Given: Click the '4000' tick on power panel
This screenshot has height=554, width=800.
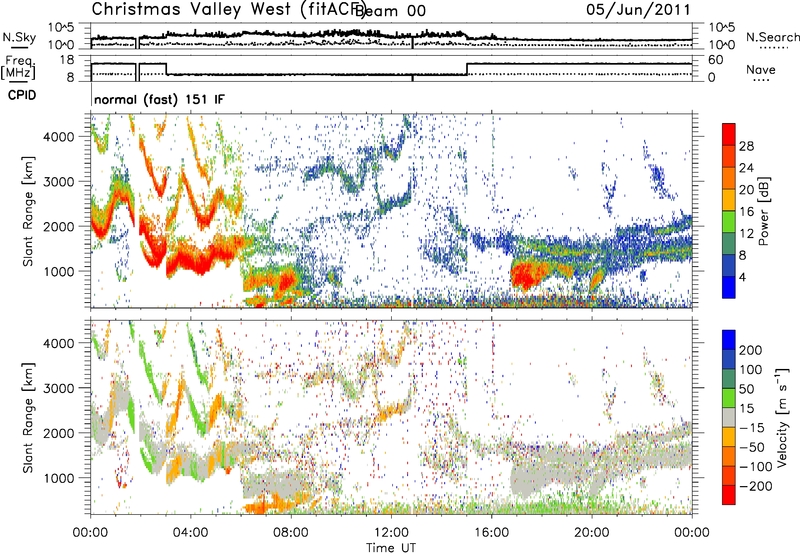Looking at the screenshot, I should pyautogui.click(x=58, y=137).
